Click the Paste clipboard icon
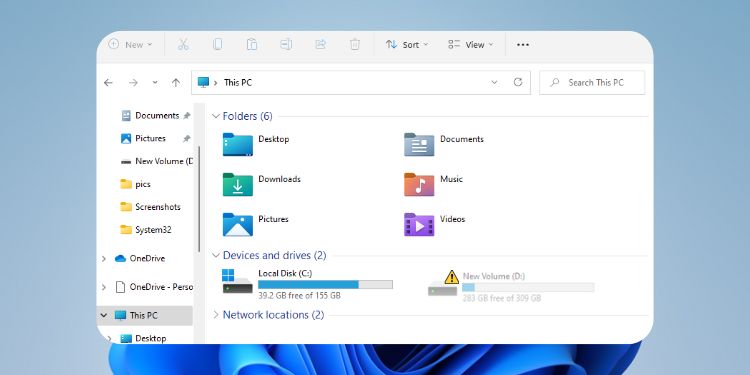The width and height of the screenshot is (750, 375). coord(252,44)
